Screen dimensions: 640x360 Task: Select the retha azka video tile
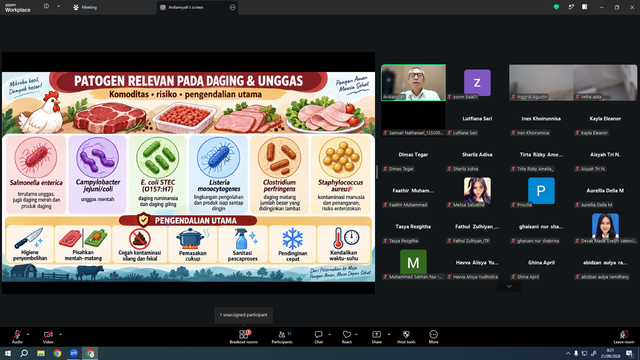(x=605, y=82)
